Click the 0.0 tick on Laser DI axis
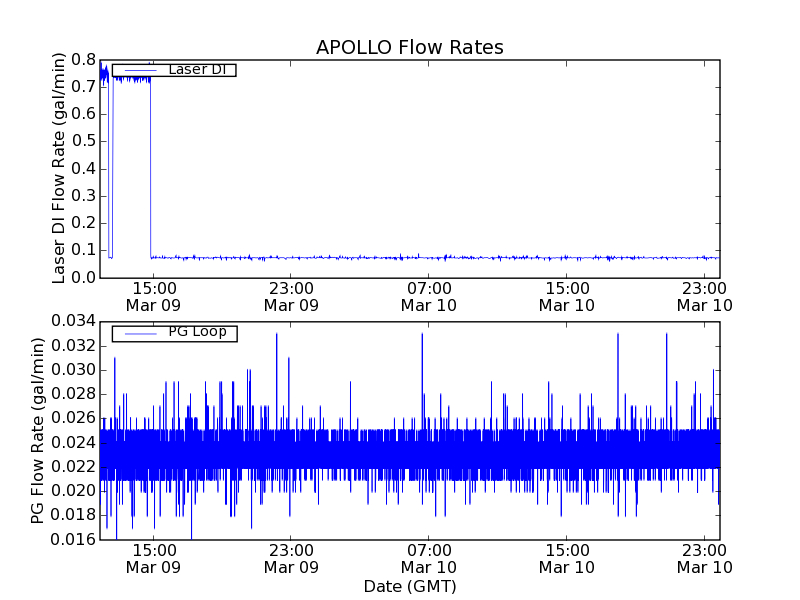The height and width of the screenshot is (600, 800). click(82, 277)
